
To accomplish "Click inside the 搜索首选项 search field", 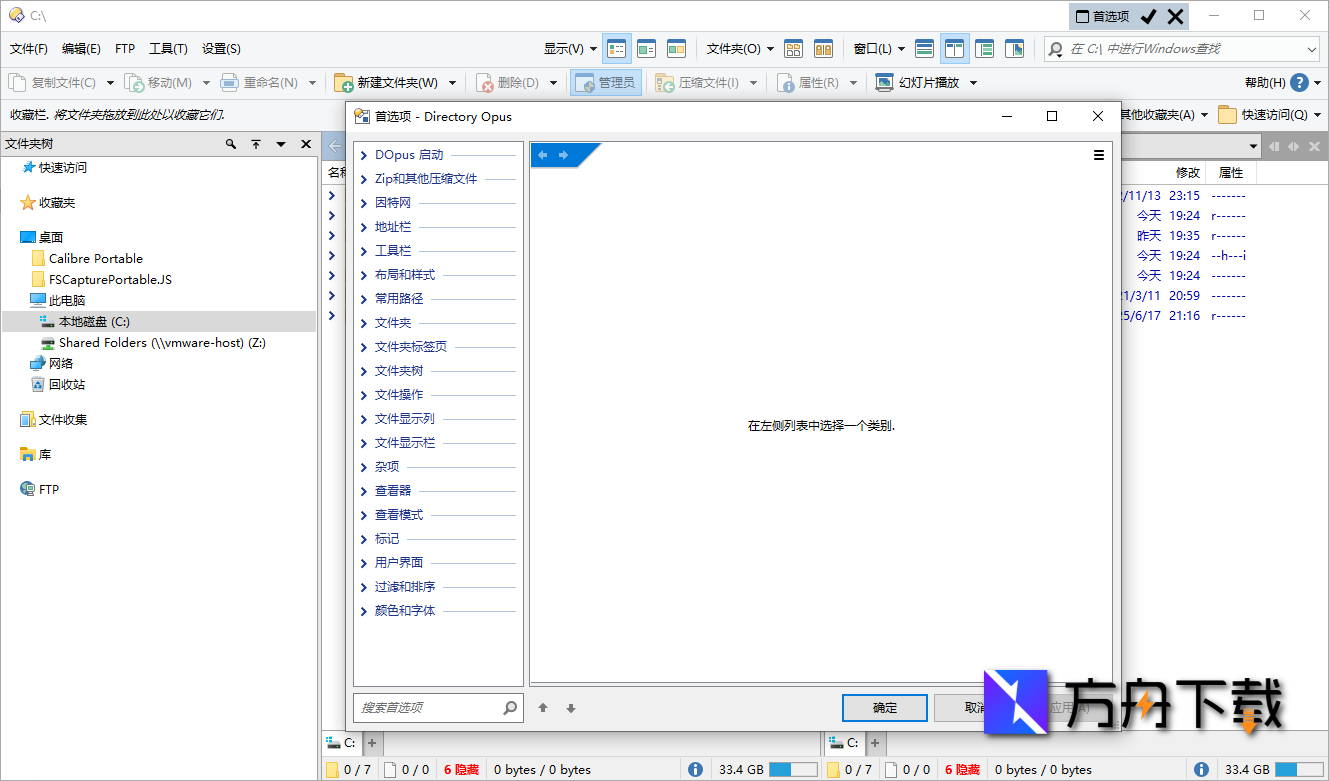I will [x=430, y=707].
